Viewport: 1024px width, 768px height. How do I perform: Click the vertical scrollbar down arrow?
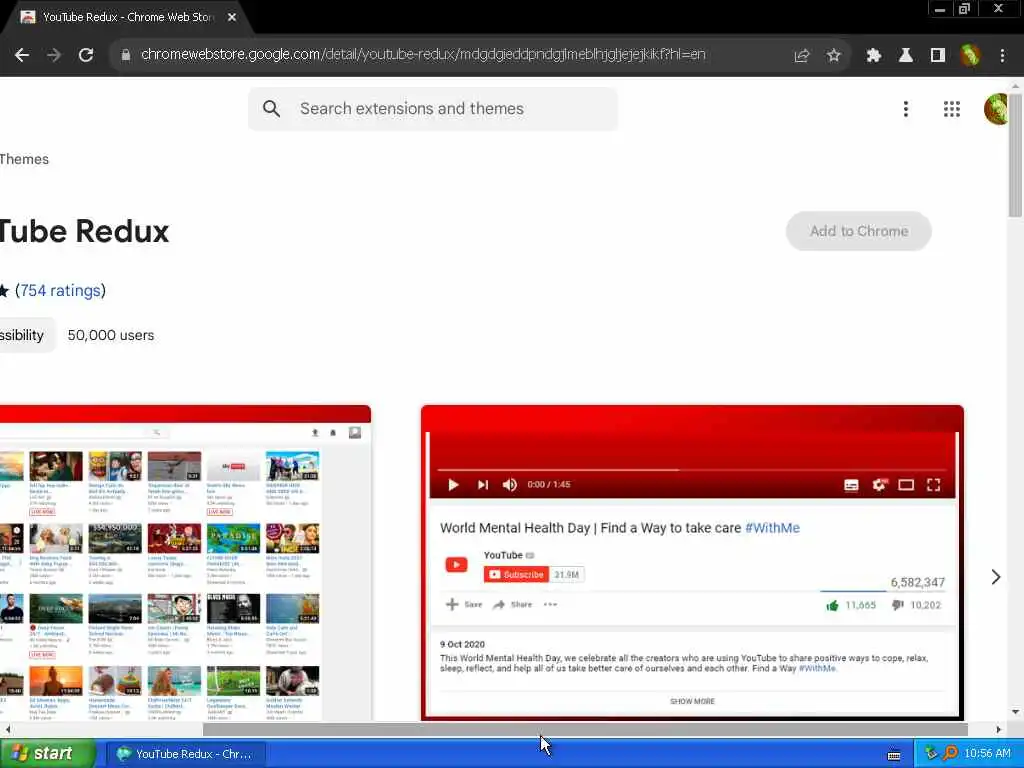tap(1016, 712)
